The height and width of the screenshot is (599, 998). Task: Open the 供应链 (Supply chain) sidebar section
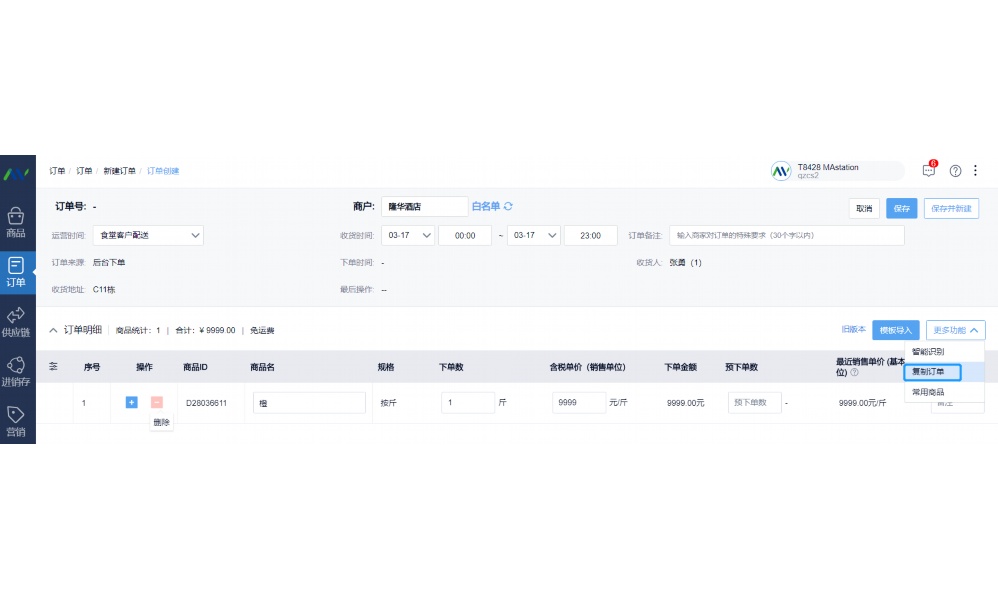[x=16, y=322]
